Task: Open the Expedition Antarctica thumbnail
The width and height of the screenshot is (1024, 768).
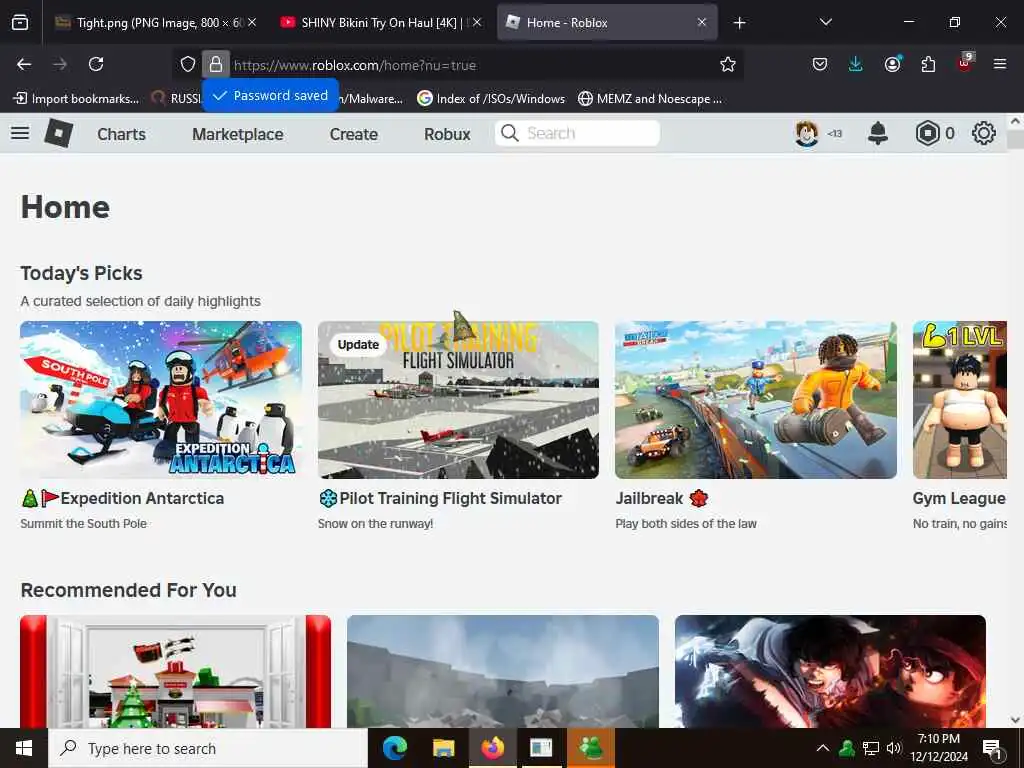Action: pyautogui.click(x=161, y=400)
